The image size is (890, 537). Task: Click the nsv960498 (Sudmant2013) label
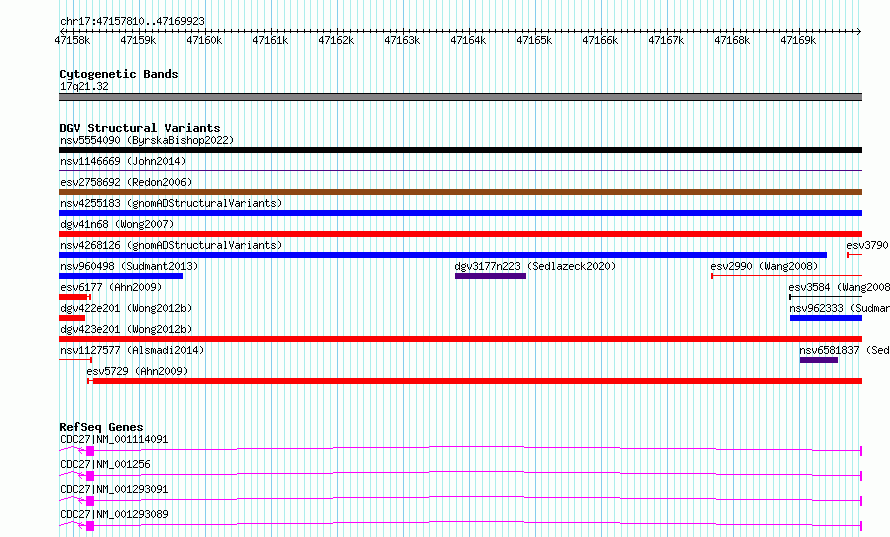pyautogui.click(x=129, y=266)
